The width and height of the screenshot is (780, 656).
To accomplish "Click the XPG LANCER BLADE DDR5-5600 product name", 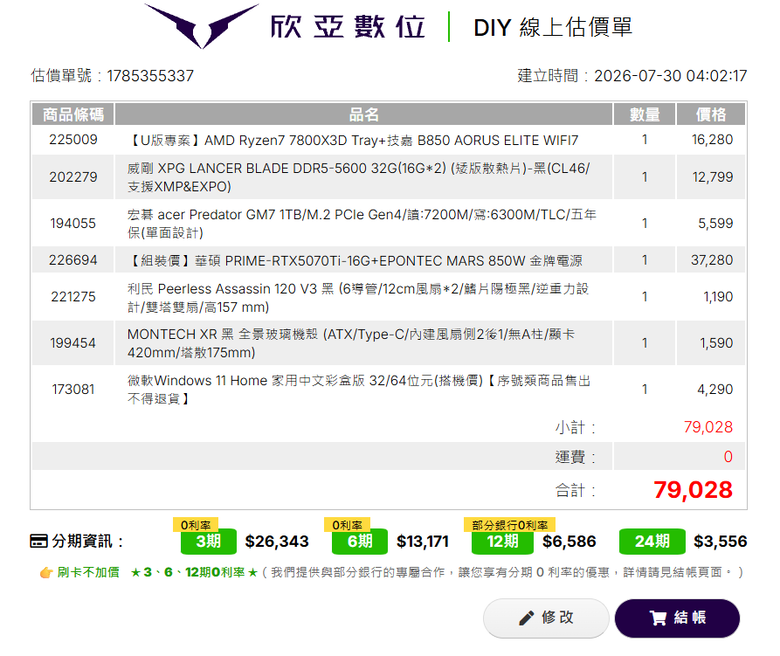I will pyautogui.click(x=358, y=178).
